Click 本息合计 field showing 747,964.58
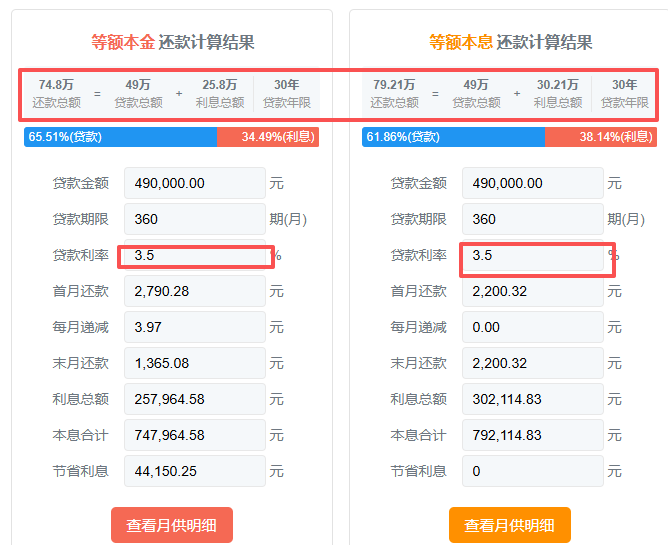 [195, 435]
